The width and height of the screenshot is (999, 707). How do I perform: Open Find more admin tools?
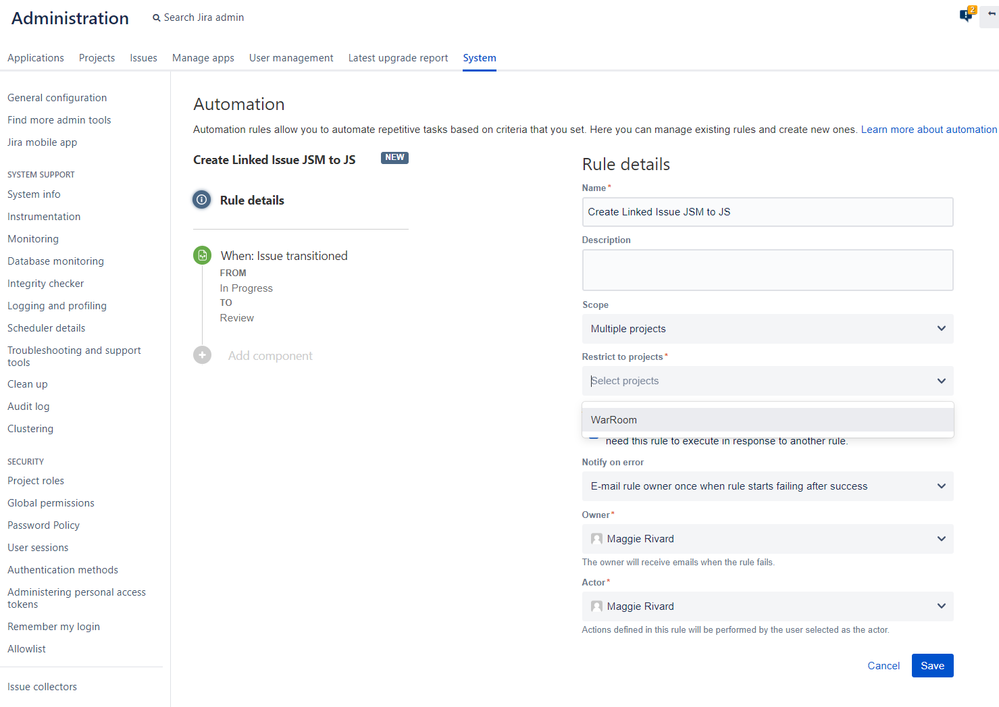point(59,120)
